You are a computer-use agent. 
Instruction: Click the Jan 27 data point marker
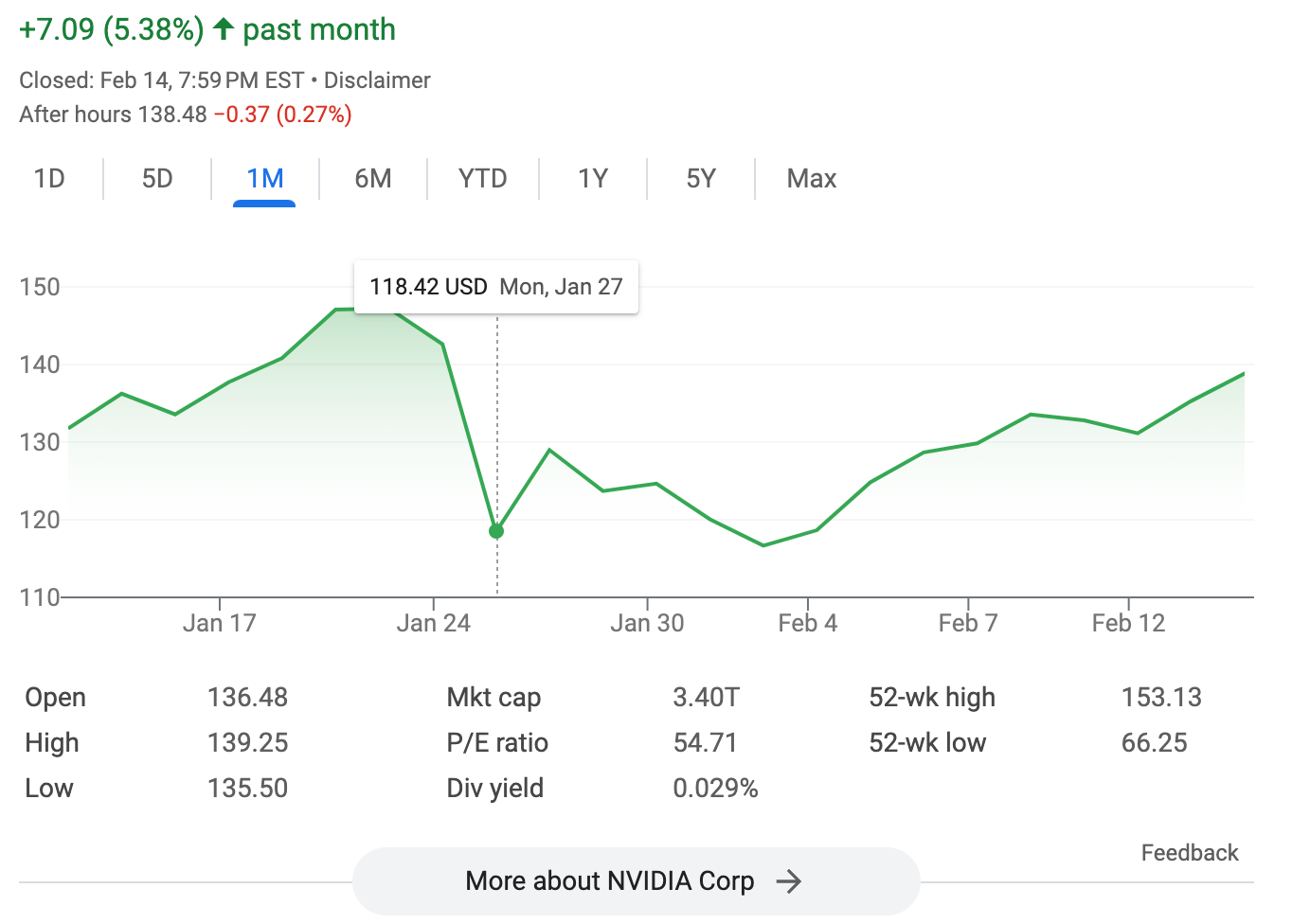[496, 531]
